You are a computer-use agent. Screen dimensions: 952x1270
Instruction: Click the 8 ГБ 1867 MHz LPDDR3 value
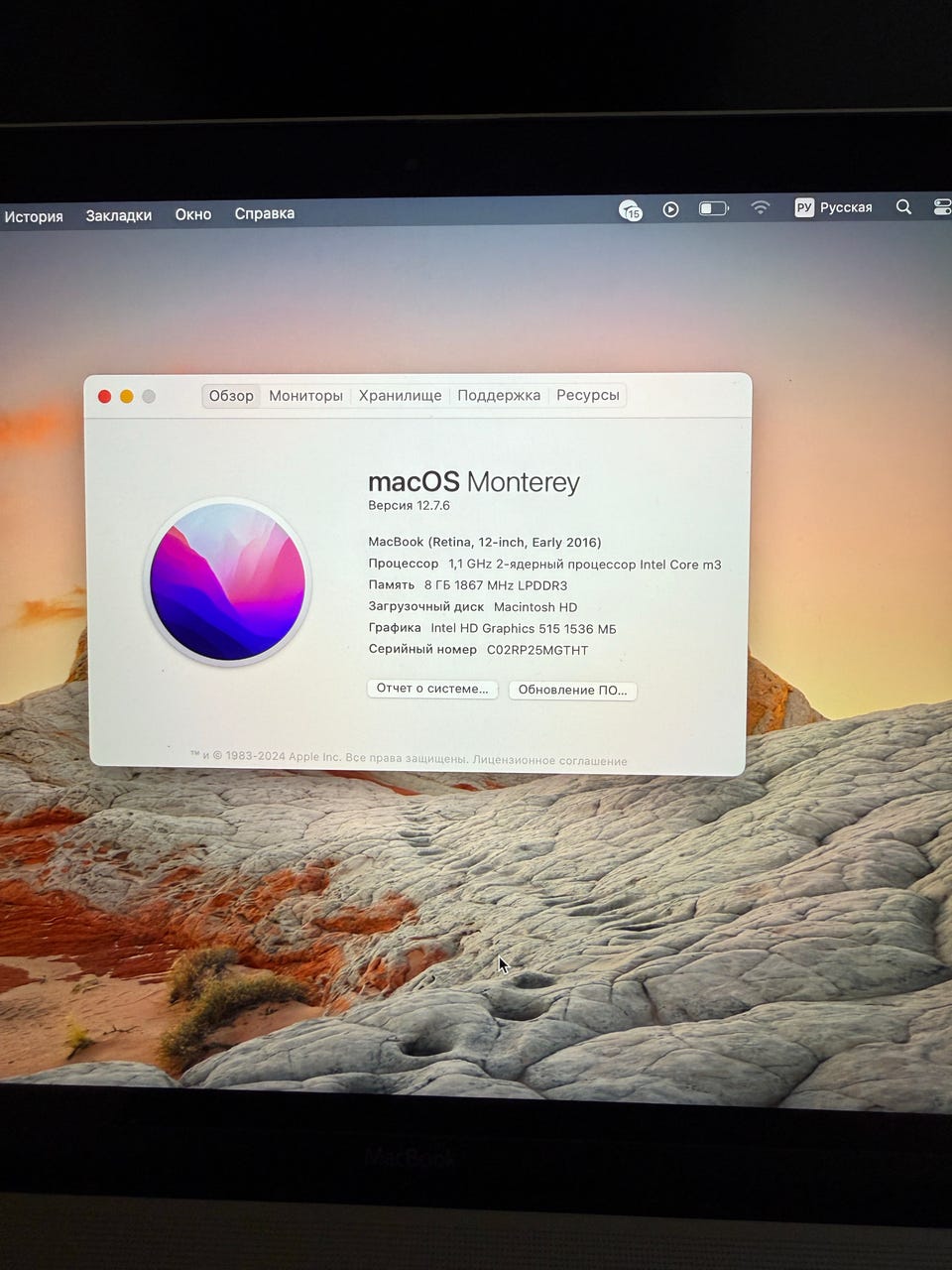(x=496, y=586)
